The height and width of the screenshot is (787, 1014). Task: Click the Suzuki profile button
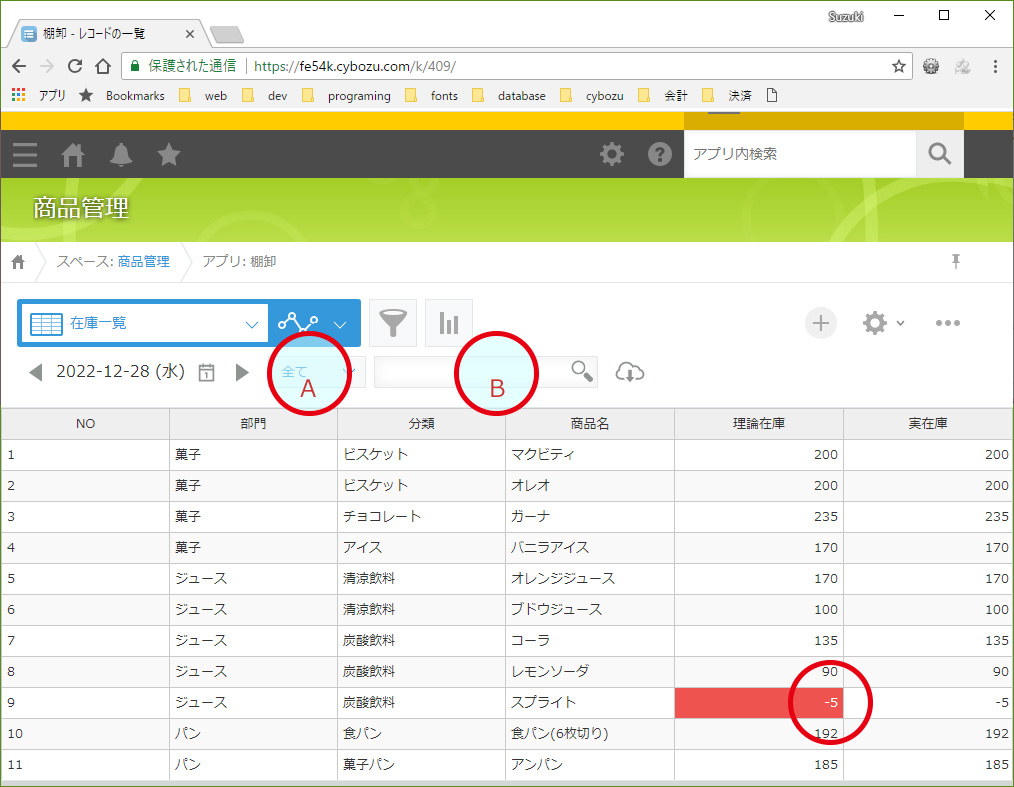(x=845, y=16)
